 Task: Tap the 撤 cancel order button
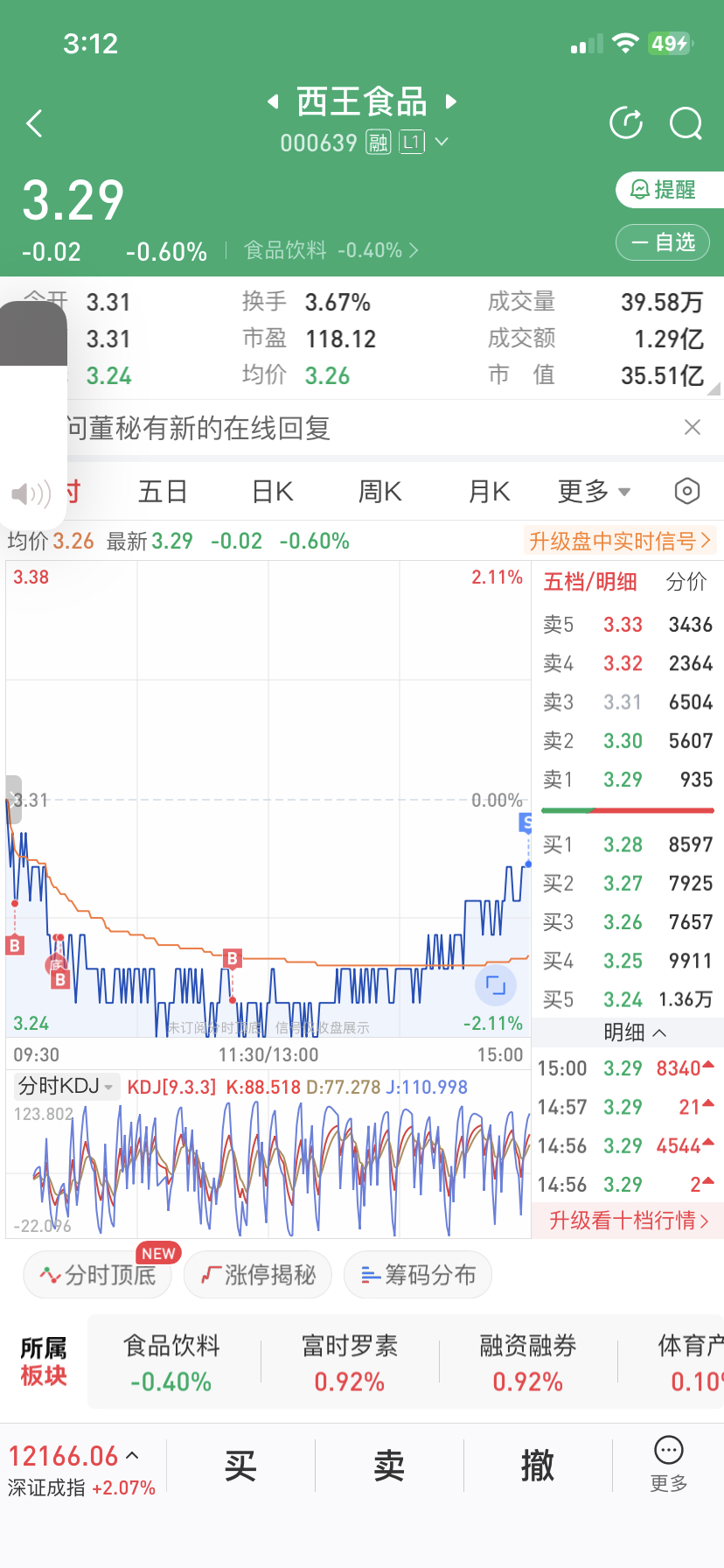[538, 1465]
